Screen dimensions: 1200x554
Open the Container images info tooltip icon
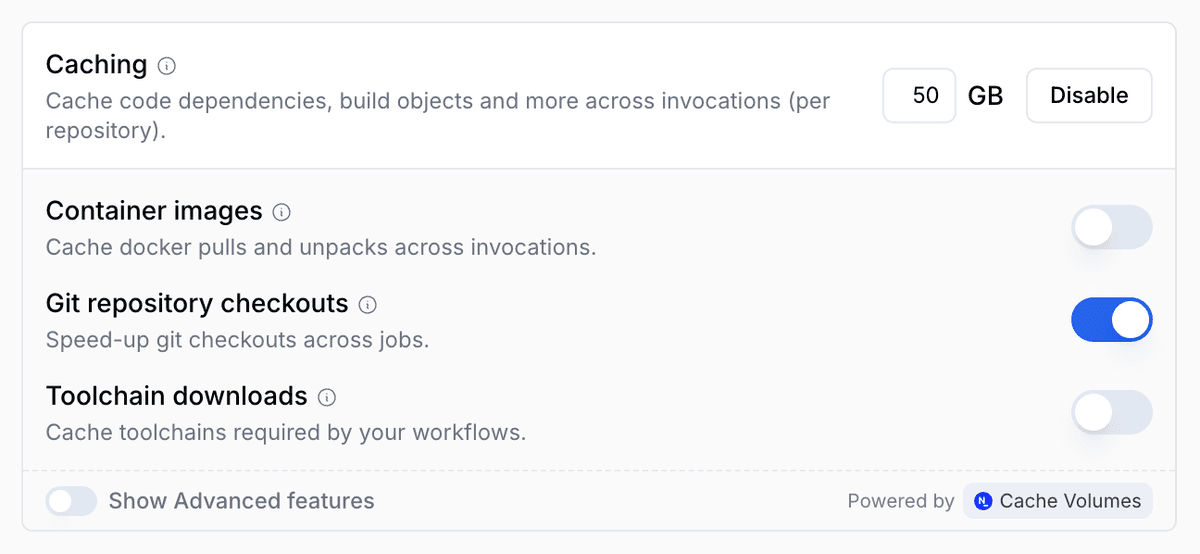click(282, 212)
